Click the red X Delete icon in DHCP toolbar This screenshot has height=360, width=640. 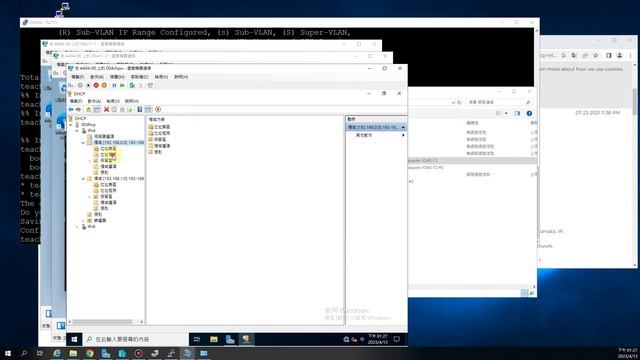(x=107, y=109)
